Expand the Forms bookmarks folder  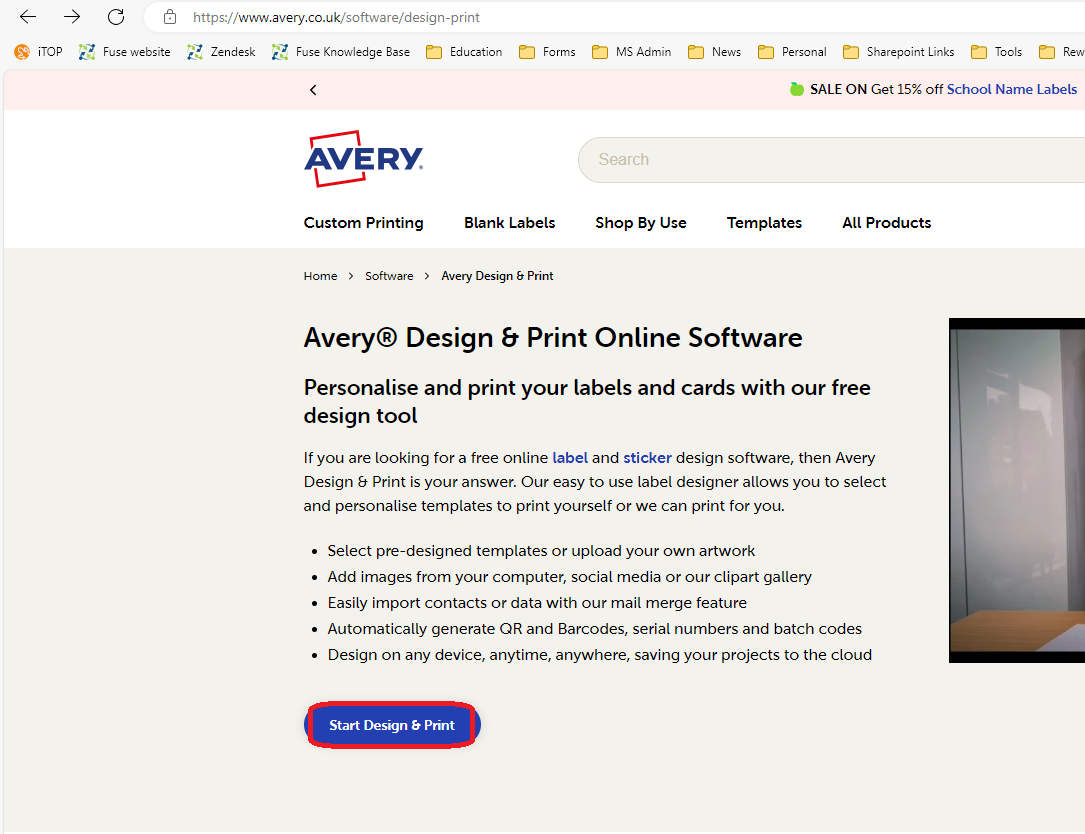(547, 52)
